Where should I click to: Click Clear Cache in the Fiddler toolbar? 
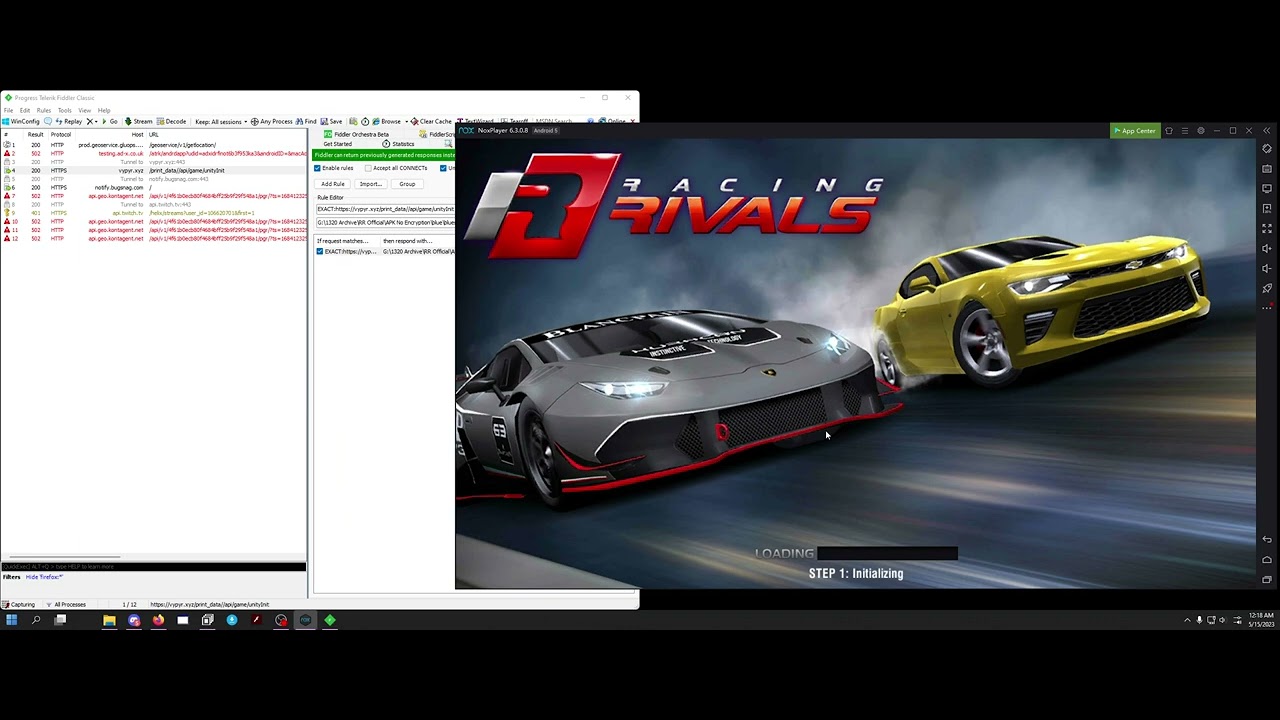431,122
